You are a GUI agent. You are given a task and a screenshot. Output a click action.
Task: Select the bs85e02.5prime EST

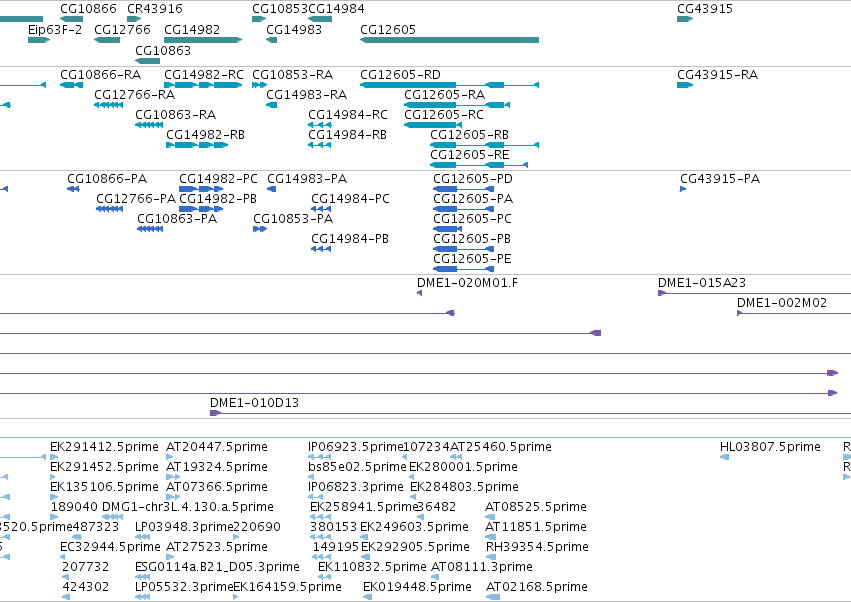pyautogui.click(x=357, y=467)
